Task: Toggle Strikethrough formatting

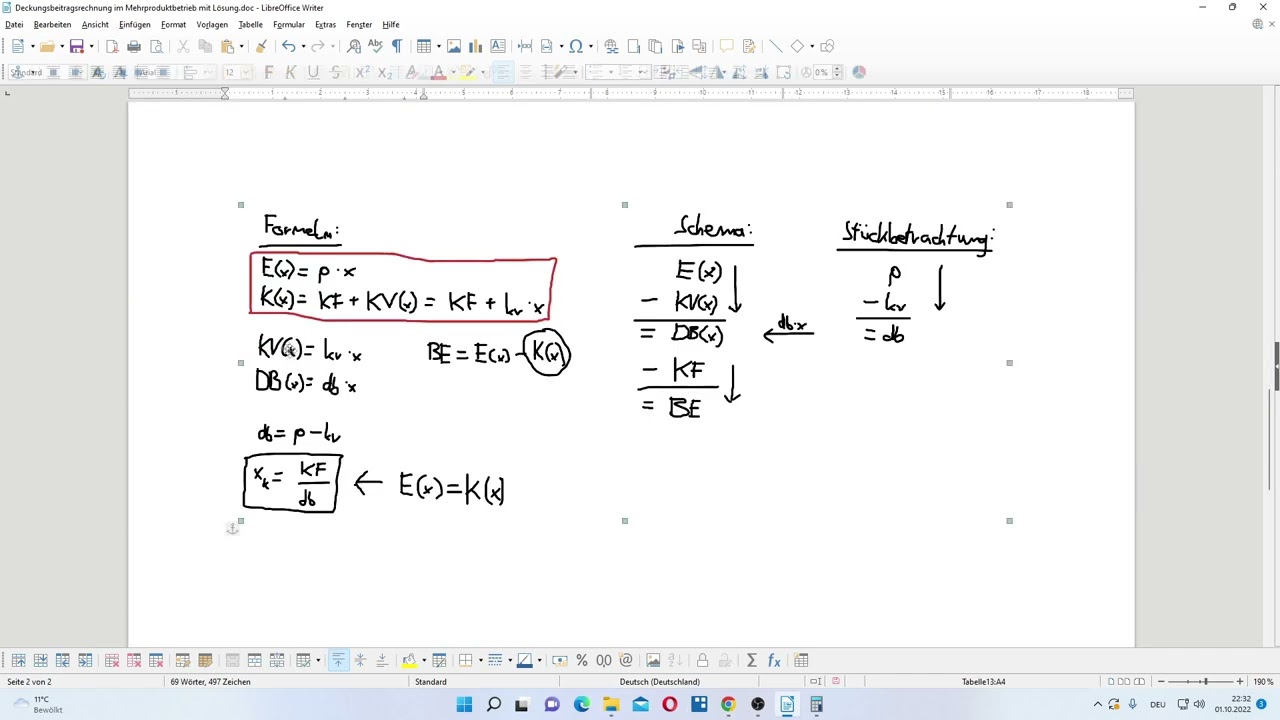Action: click(336, 72)
